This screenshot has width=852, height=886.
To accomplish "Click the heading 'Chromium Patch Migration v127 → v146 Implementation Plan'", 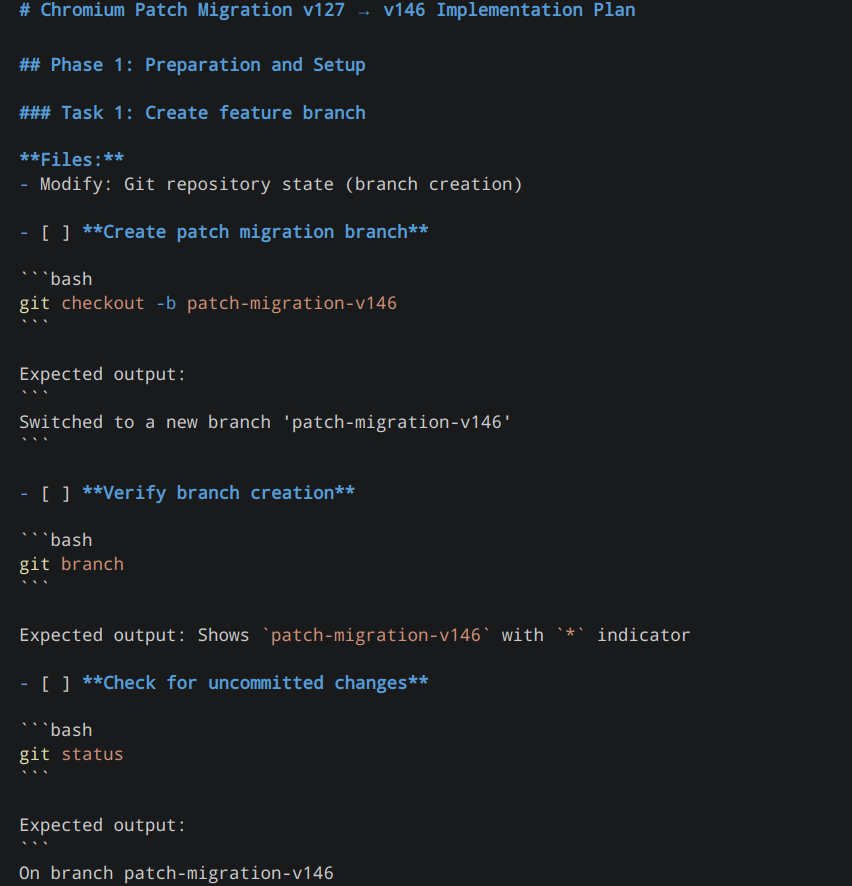I will pos(327,10).
